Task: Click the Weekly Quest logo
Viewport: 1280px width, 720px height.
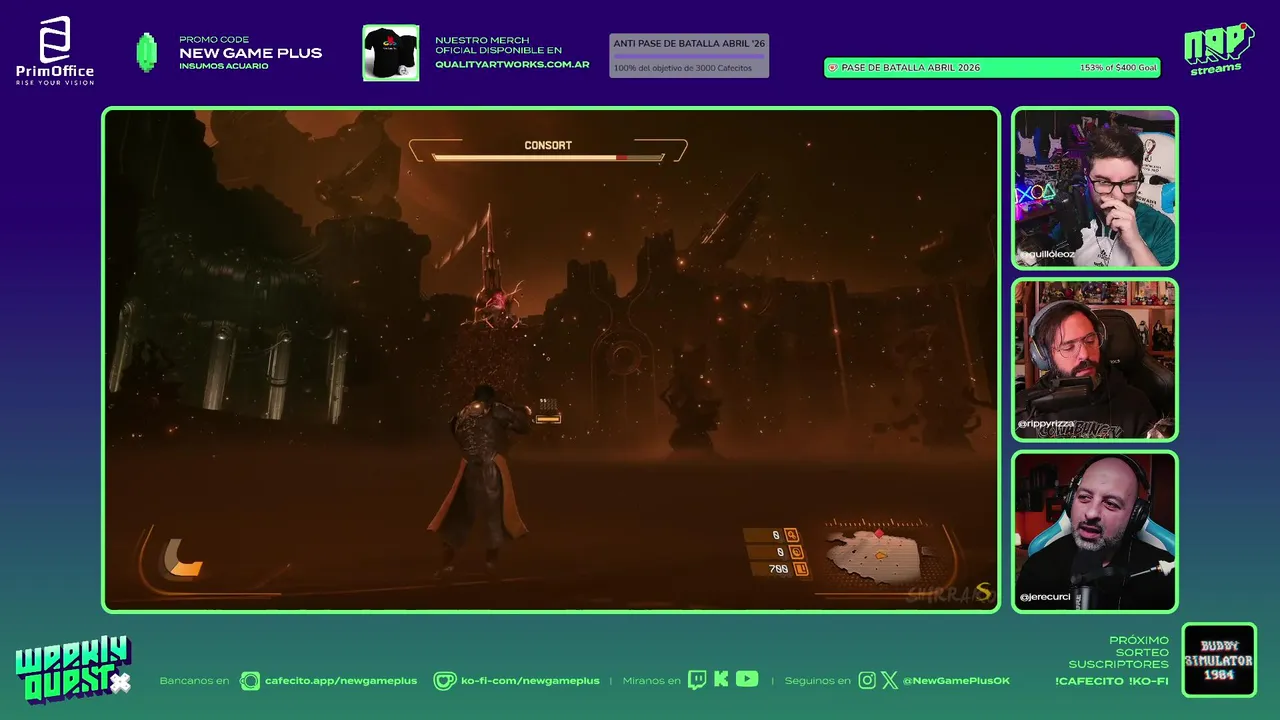Action: tap(73, 670)
